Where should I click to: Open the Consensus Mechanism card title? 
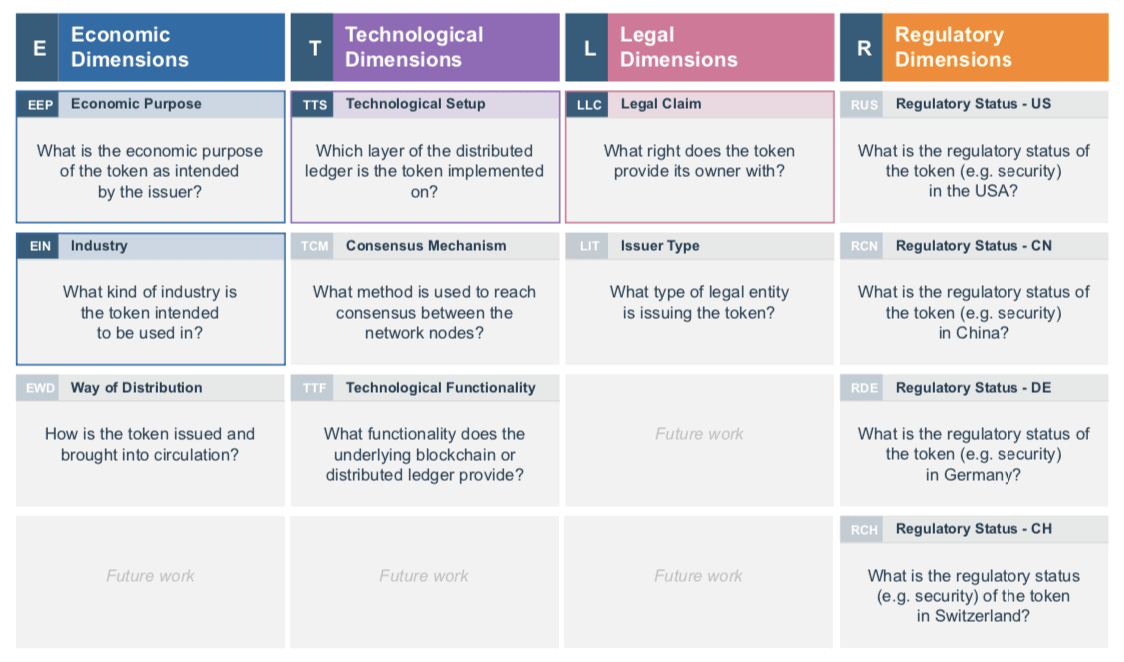tap(426, 246)
